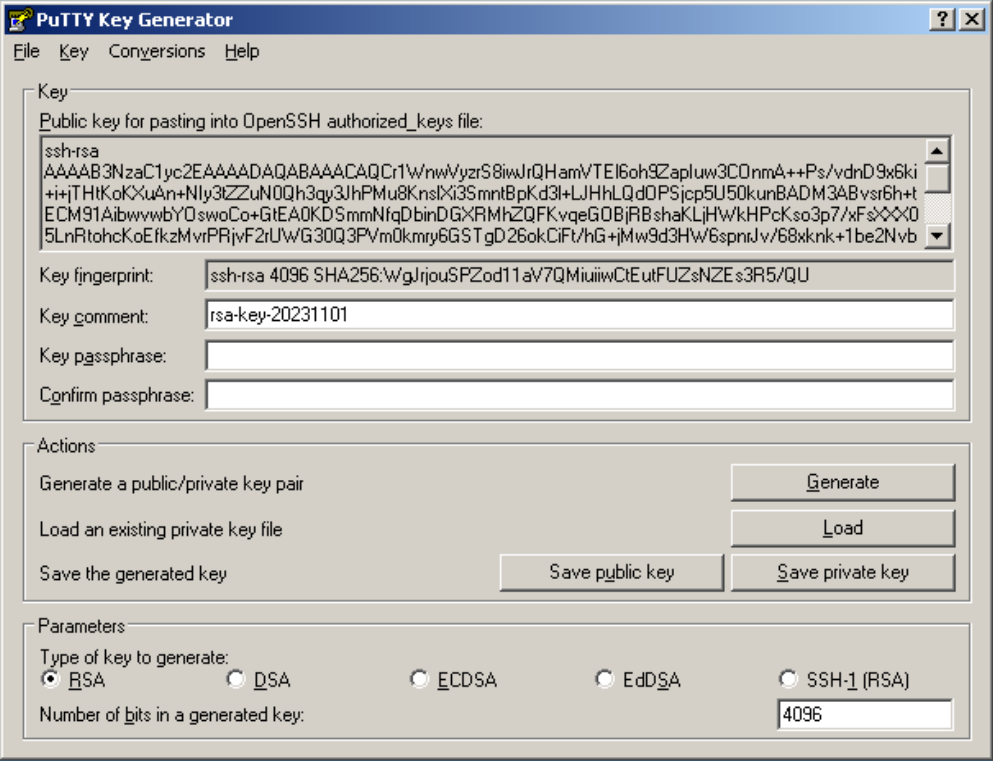Screen dimensions: 993x761
Task: Click the number of bits field showing 4096
Action: [x=864, y=714]
